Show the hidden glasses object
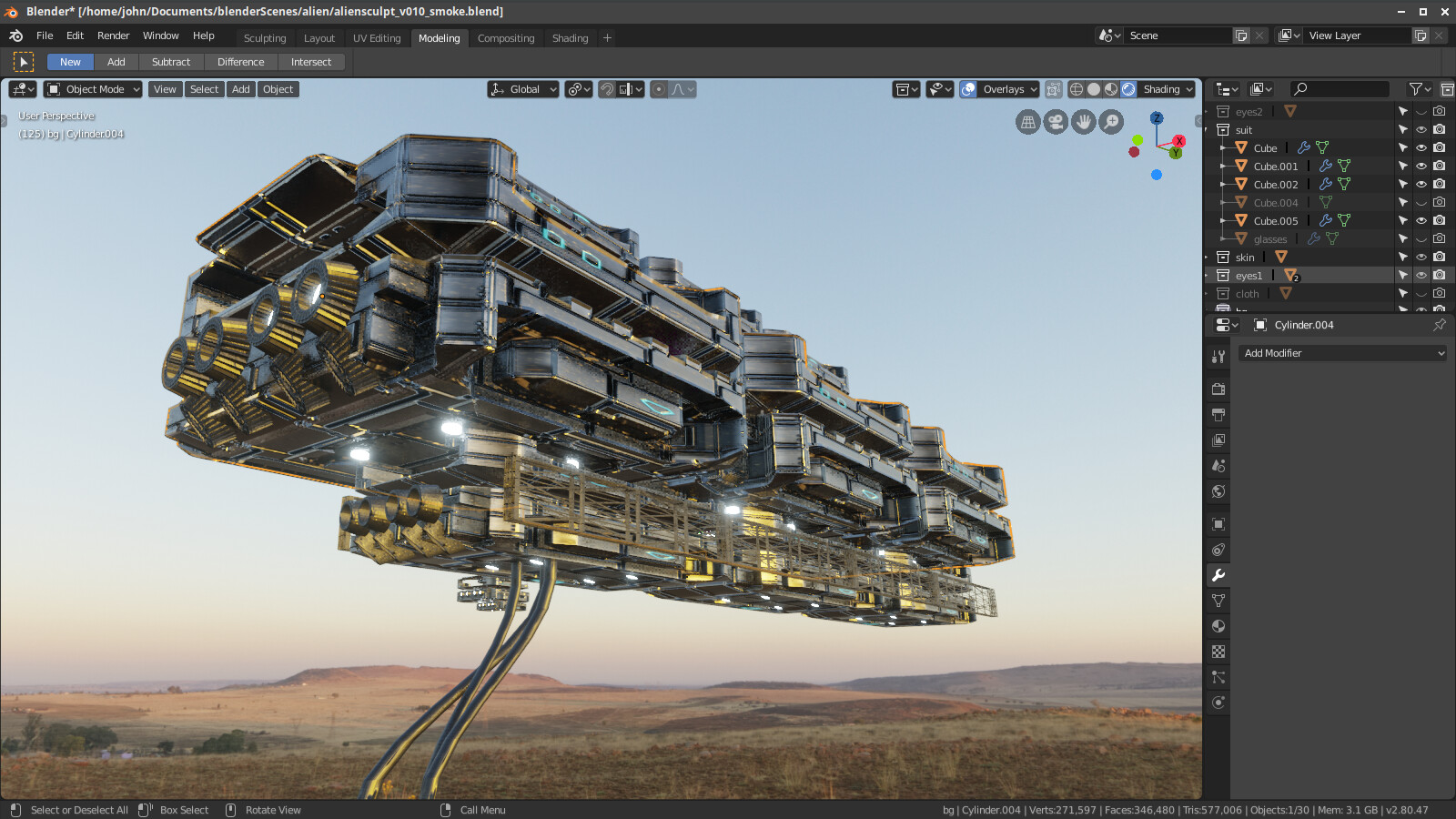Screen dimensions: 1456x819 coord(1421,238)
